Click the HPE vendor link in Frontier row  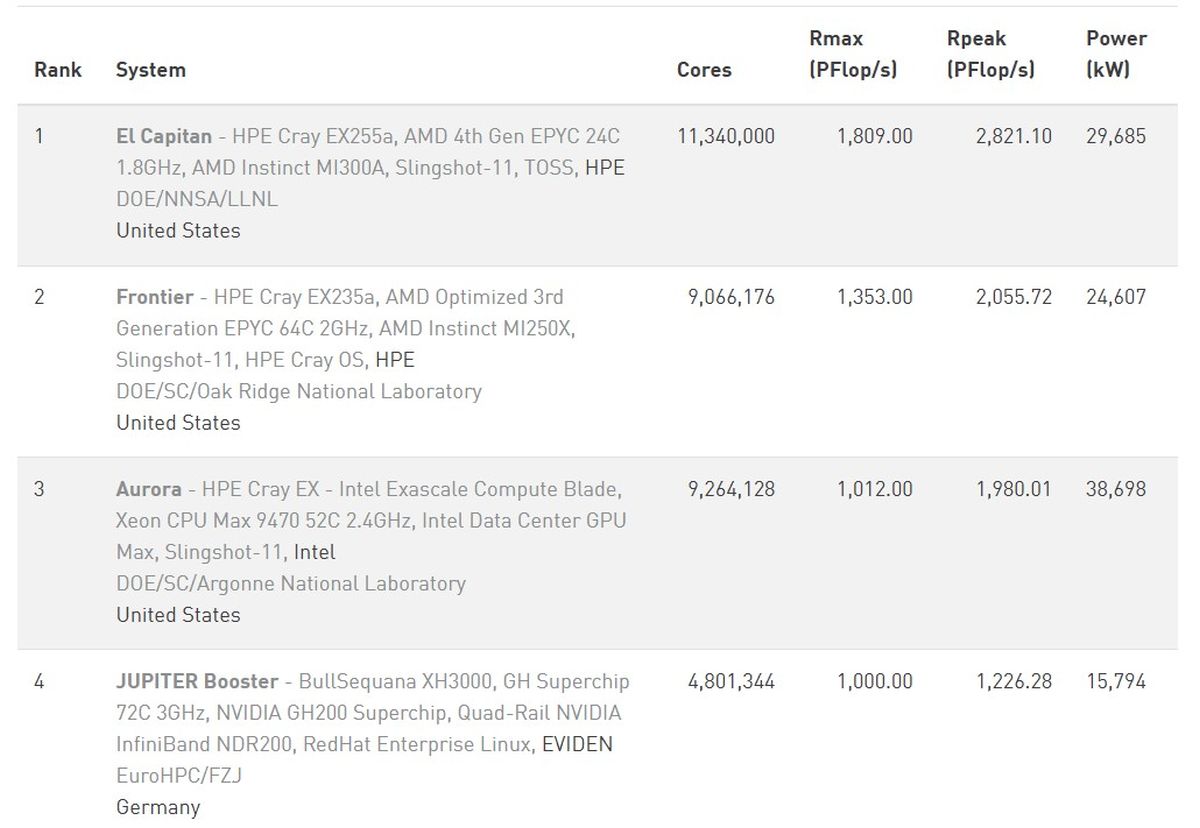pos(394,360)
